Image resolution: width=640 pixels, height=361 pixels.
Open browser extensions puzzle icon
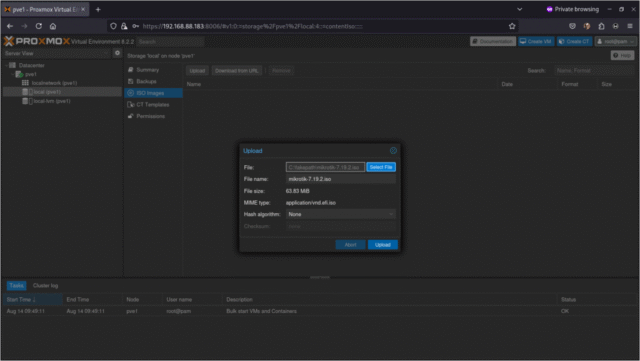coord(601,26)
